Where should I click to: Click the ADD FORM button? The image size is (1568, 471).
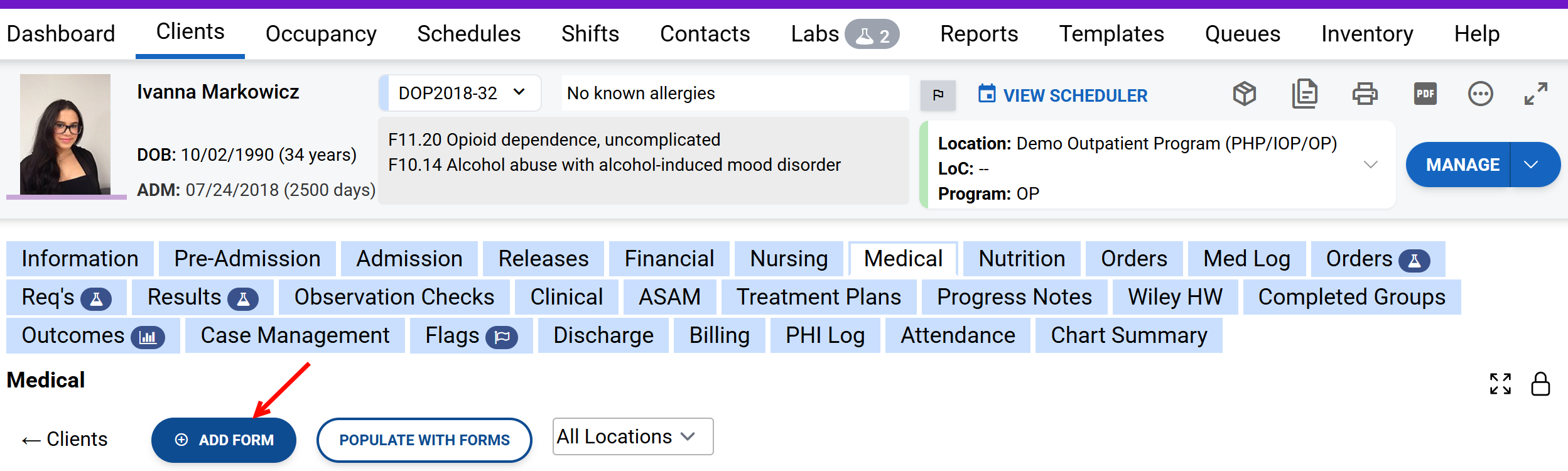point(224,440)
